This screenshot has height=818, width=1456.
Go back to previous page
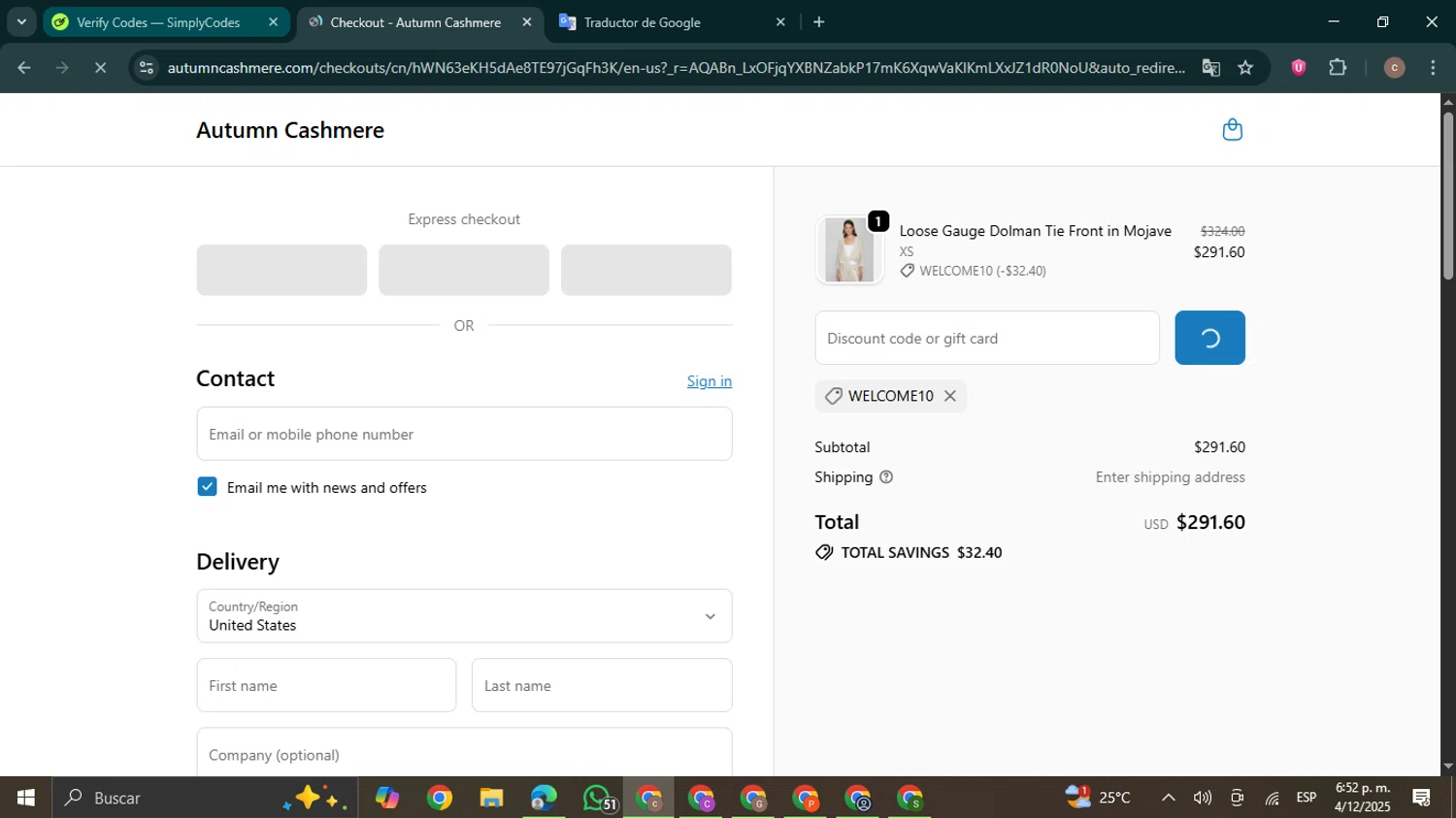point(24,68)
